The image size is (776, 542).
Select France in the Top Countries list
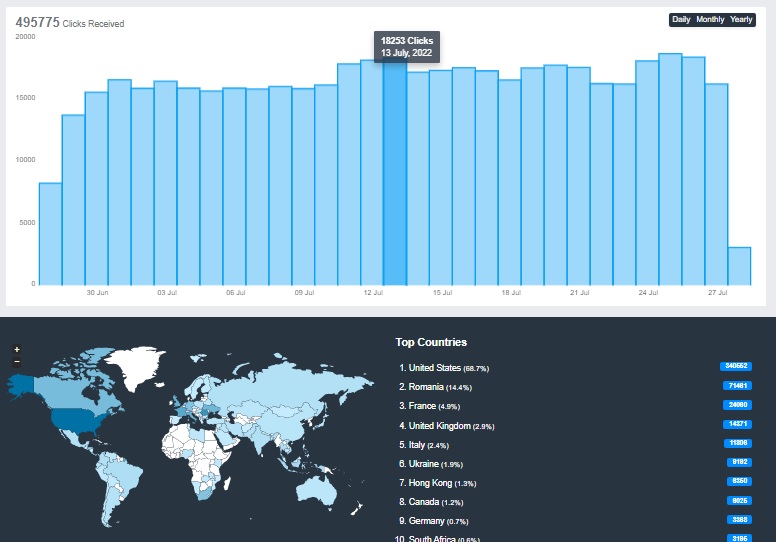(x=424, y=406)
